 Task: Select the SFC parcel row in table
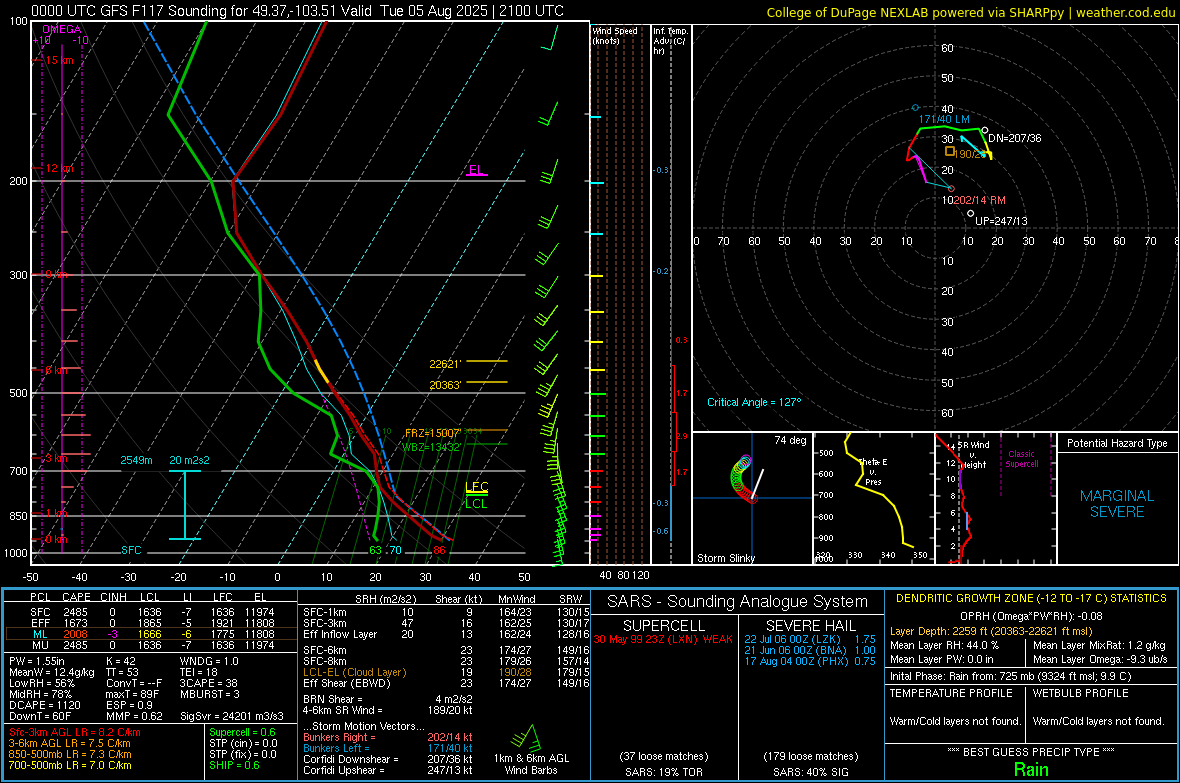[x=151, y=612]
